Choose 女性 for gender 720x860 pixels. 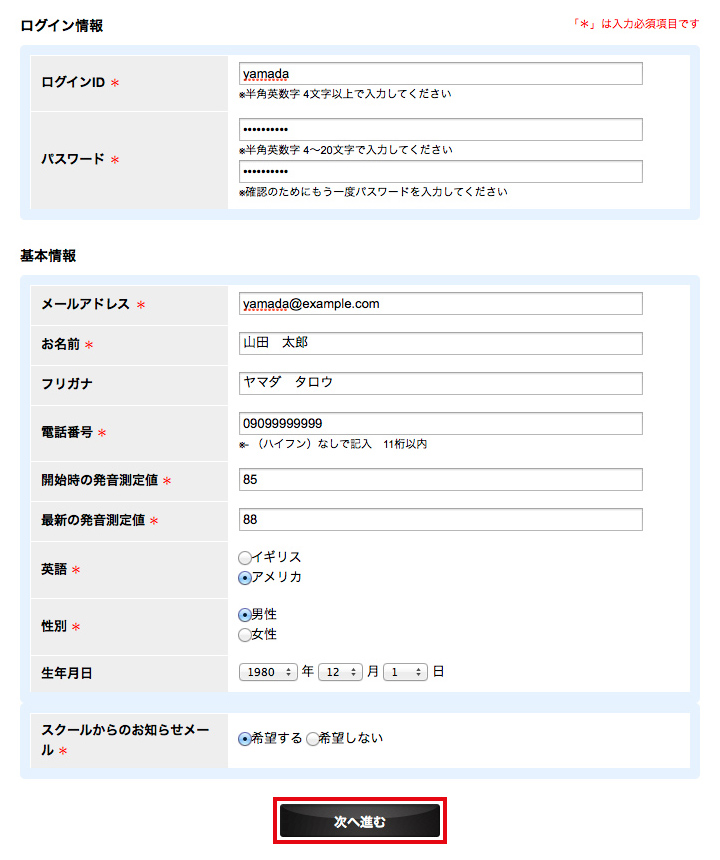[x=245, y=635]
